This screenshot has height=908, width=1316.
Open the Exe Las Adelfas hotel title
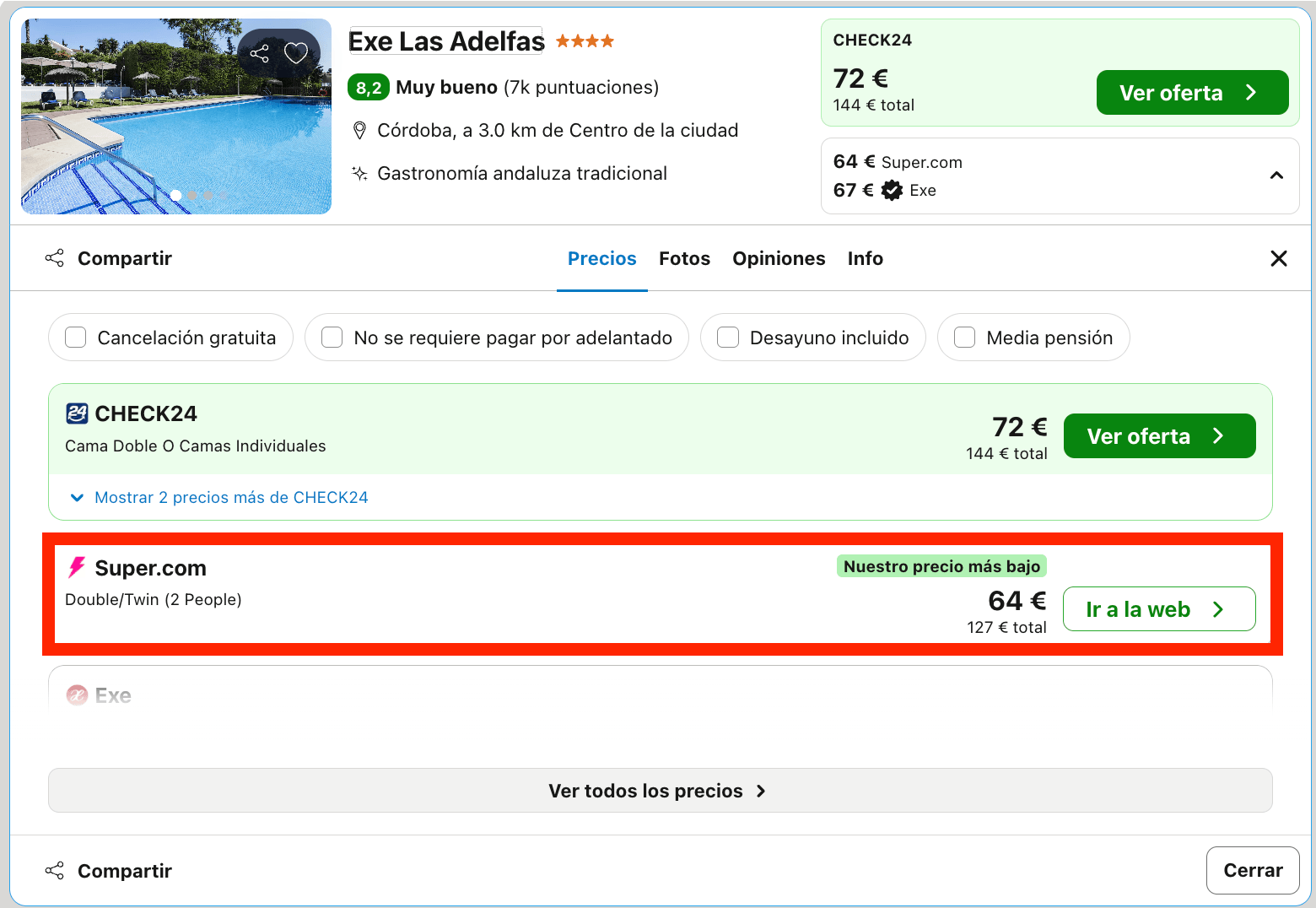pyautogui.click(x=446, y=41)
